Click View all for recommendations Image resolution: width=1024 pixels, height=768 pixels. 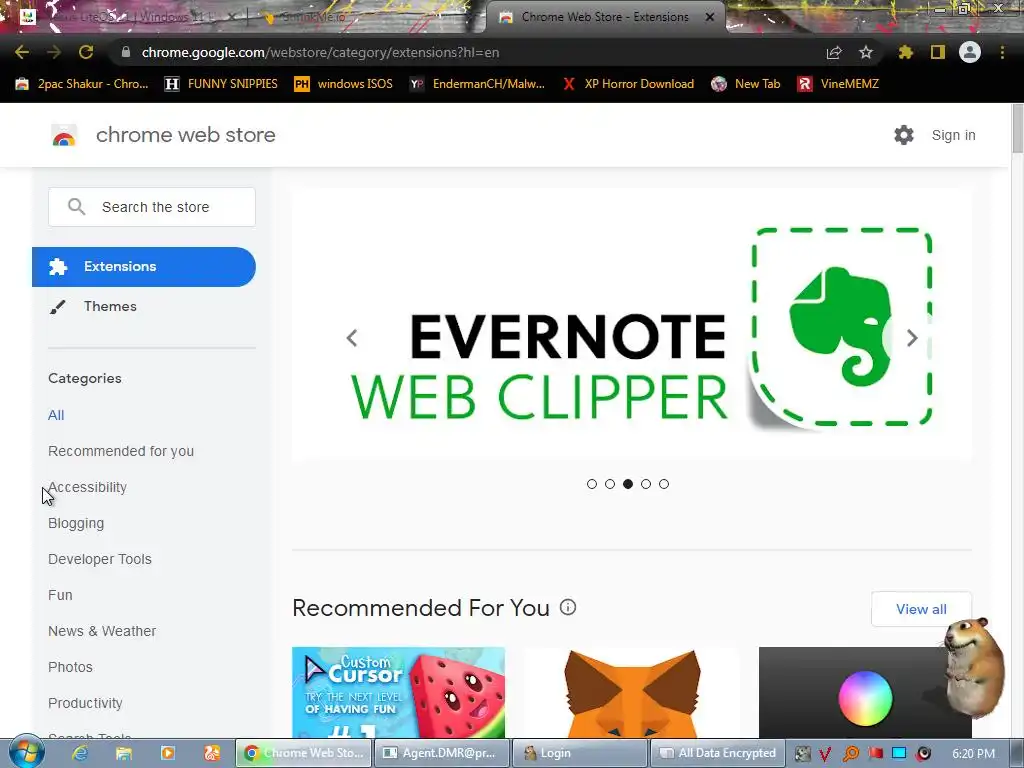pyautogui.click(x=921, y=609)
